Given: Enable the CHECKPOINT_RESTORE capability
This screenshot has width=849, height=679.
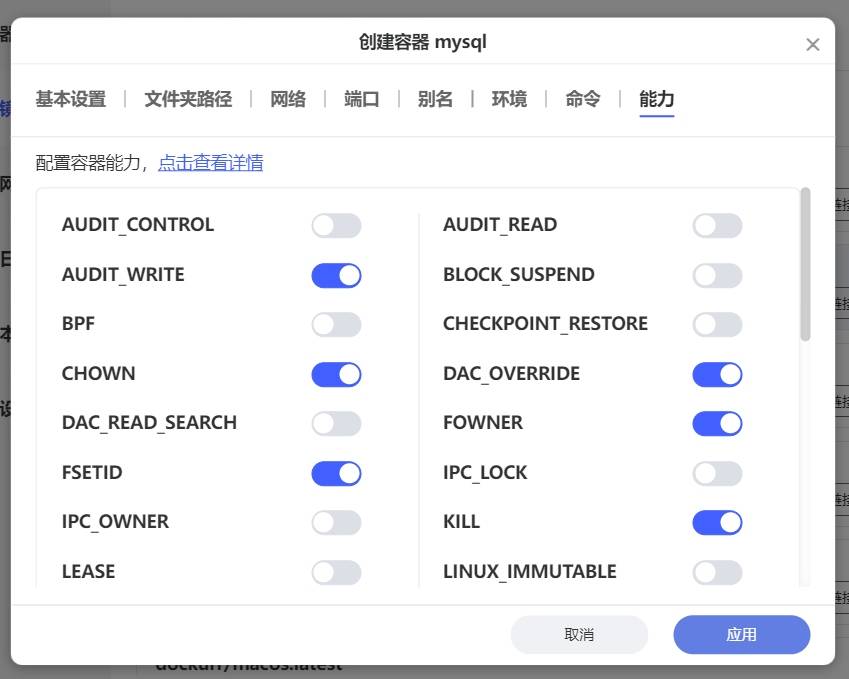Looking at the screenshot, I should pyautogui.click(x=717, y=324).
